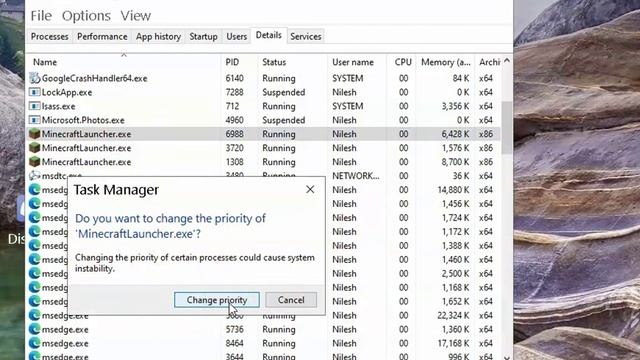Cancel the priority change dialog
The image size is (640, 360).
pos(291,300)
